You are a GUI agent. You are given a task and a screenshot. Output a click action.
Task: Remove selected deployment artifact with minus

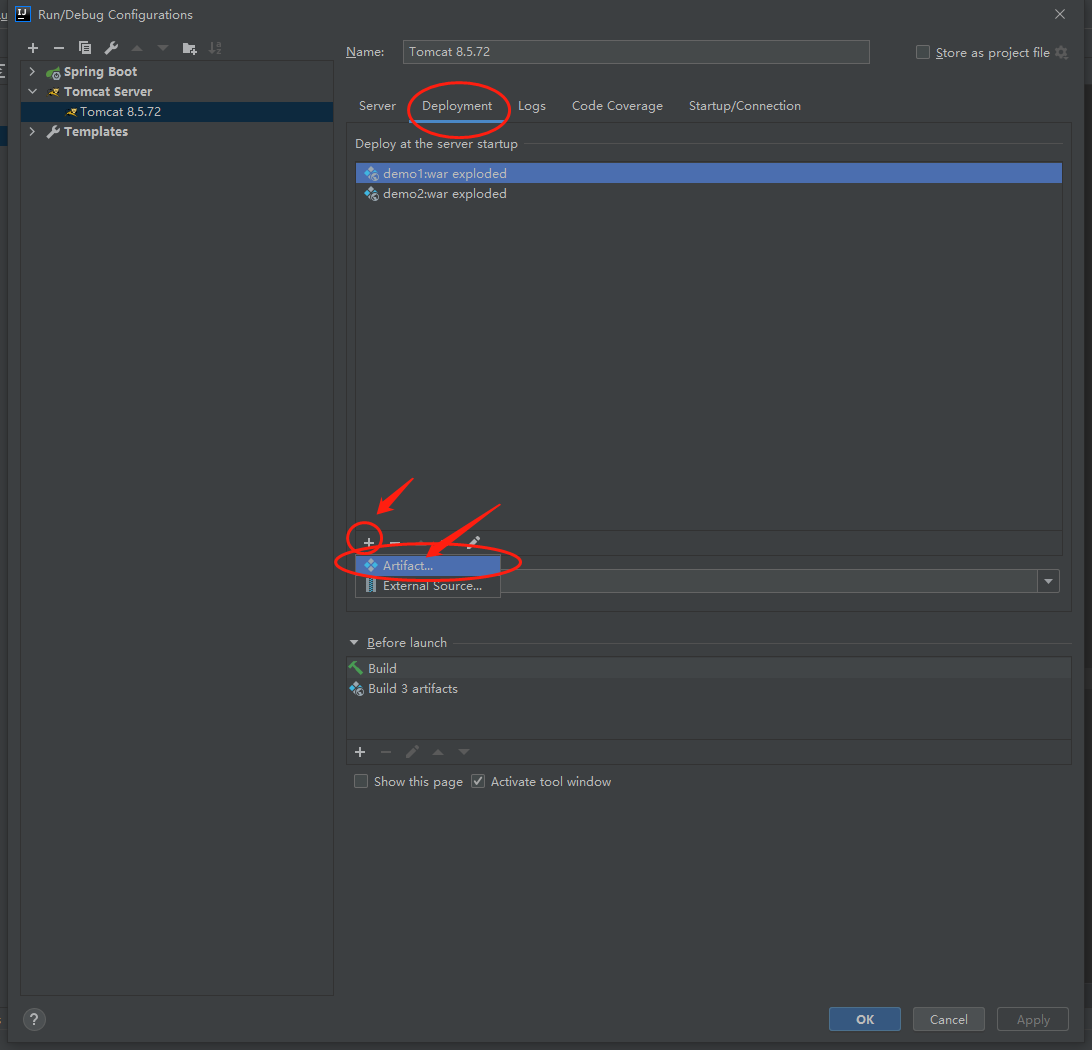coord(395,542)
